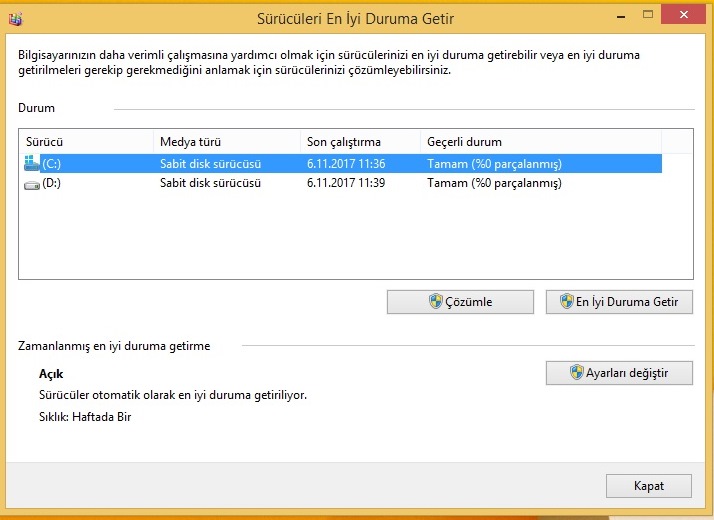Screen dimensions: 714x520
Task: Click the shield icon on Çözümle button
Action: 436,301
